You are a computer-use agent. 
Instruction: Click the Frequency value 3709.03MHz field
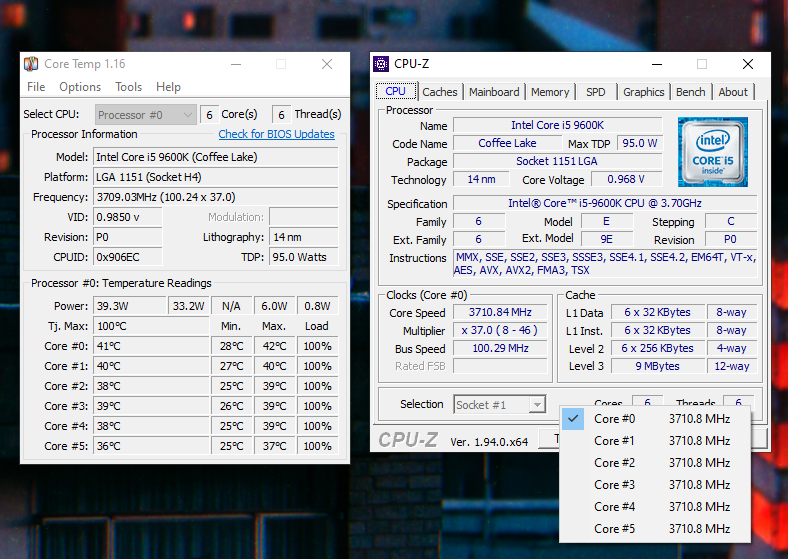pyautogui.click(x=216, y=197)
